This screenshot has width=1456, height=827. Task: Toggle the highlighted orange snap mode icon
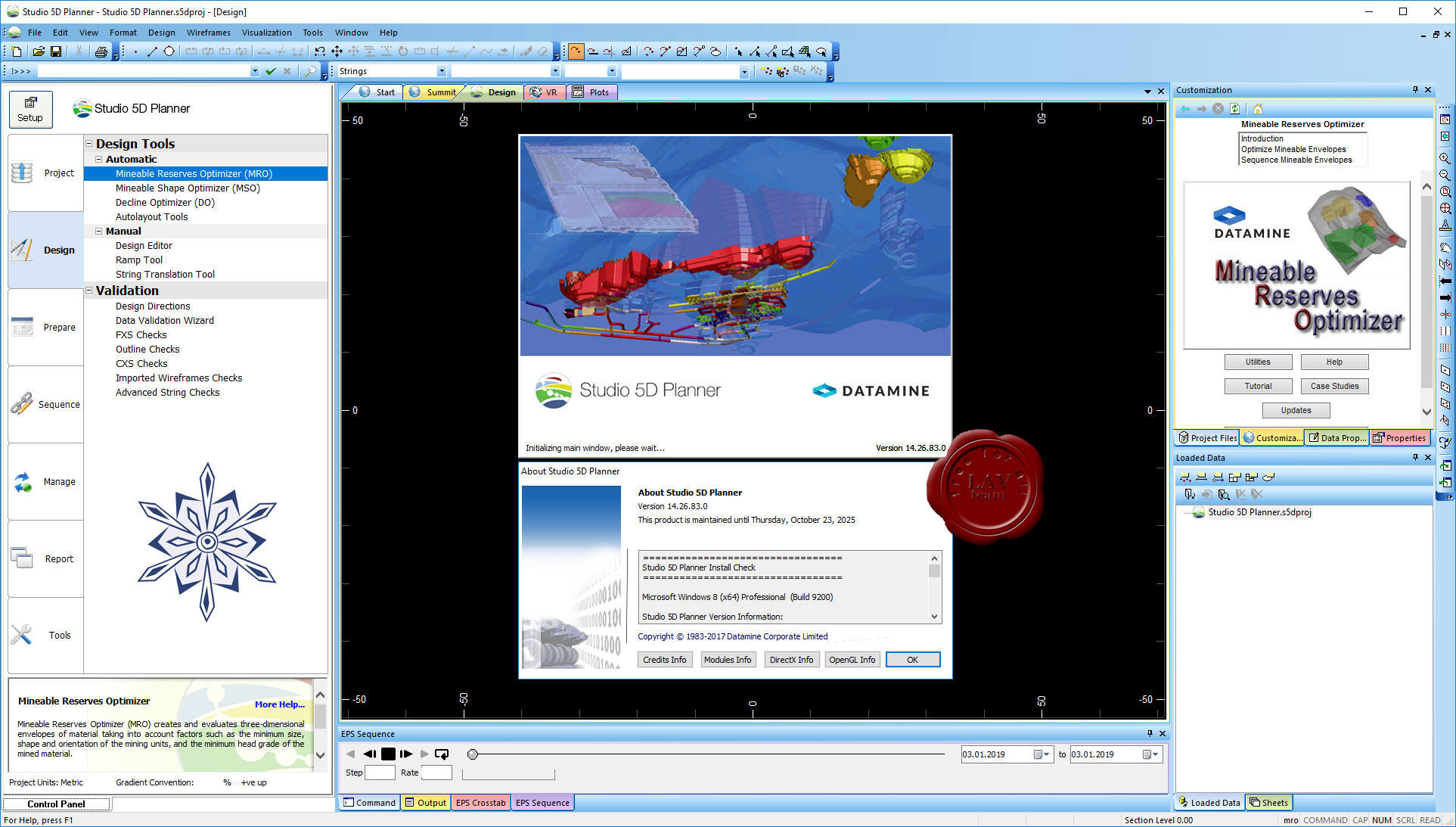pyautogui.click(x=576, y=51)
